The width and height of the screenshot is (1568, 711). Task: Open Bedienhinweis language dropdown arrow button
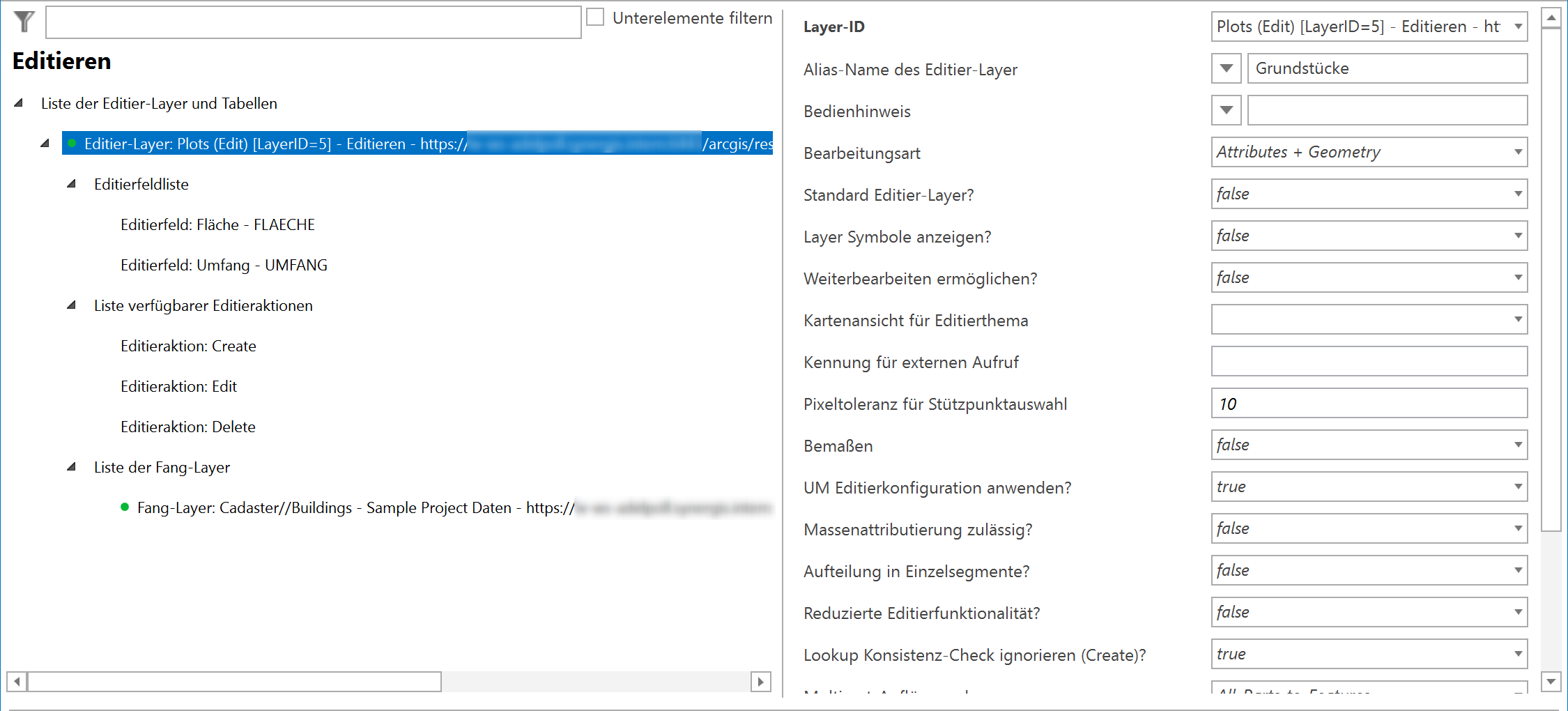pyautogui.click(x=1226, y=110)
